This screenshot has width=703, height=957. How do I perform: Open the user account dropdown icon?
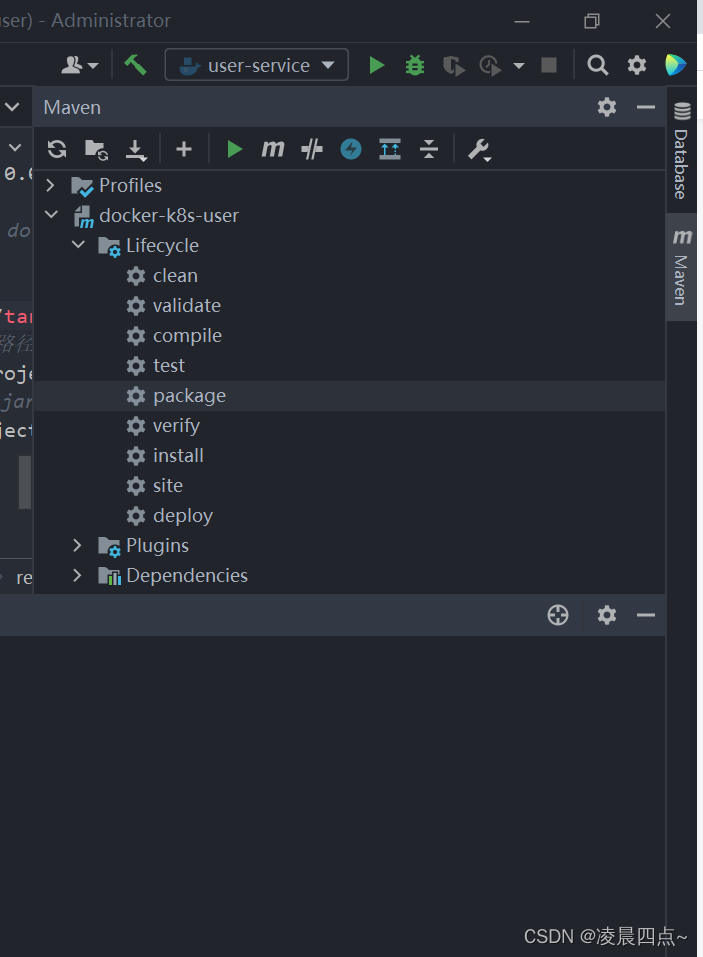pos(80,65)
